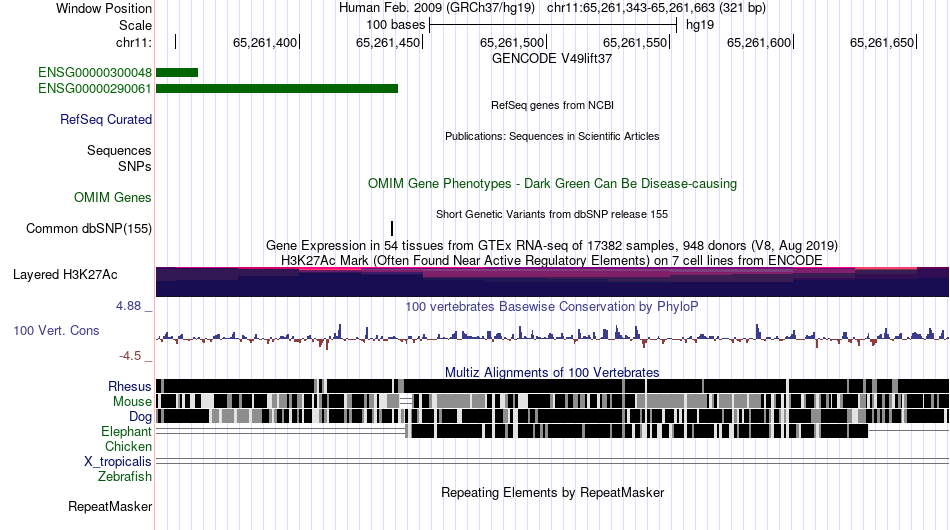The width and height of the screenshot is (950, 530).
Task: Click the 100 bases scale bar
Action: [553, 25]
